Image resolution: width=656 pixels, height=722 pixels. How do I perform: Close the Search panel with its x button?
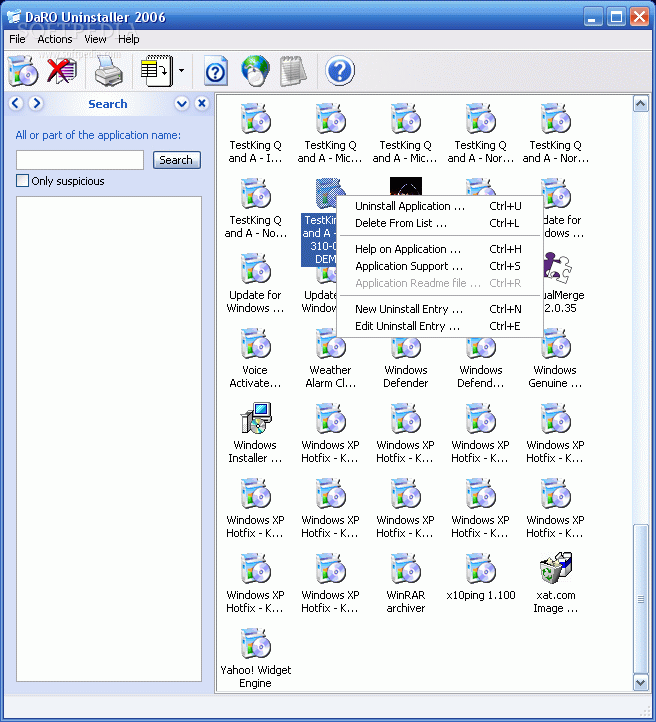(202, 103)
